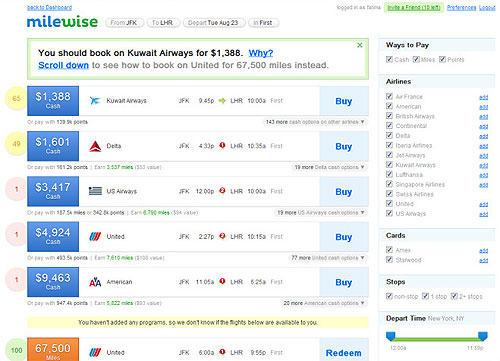Buy the Kuwait Airways $1,388 flight

(x=344, y=101)
